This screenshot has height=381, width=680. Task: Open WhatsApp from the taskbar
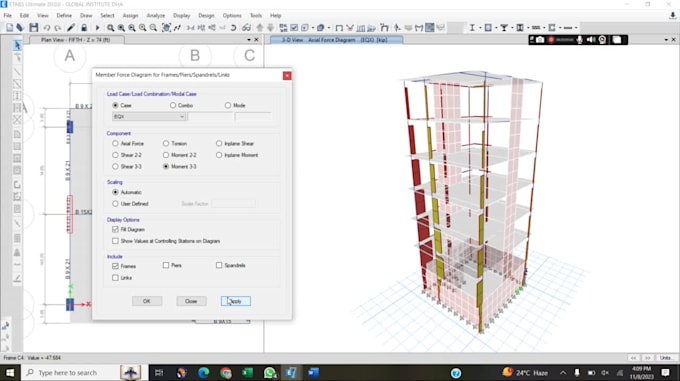tap(269, 373)
